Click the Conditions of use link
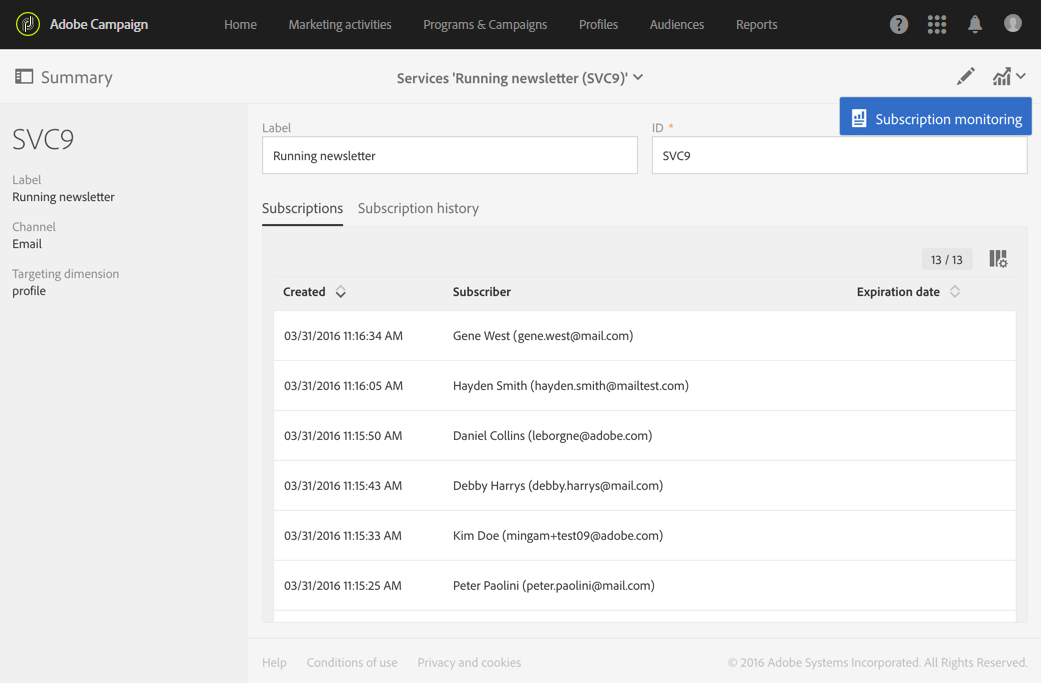Viewport: 1041px width, 683px height. [x=352, y=662]
